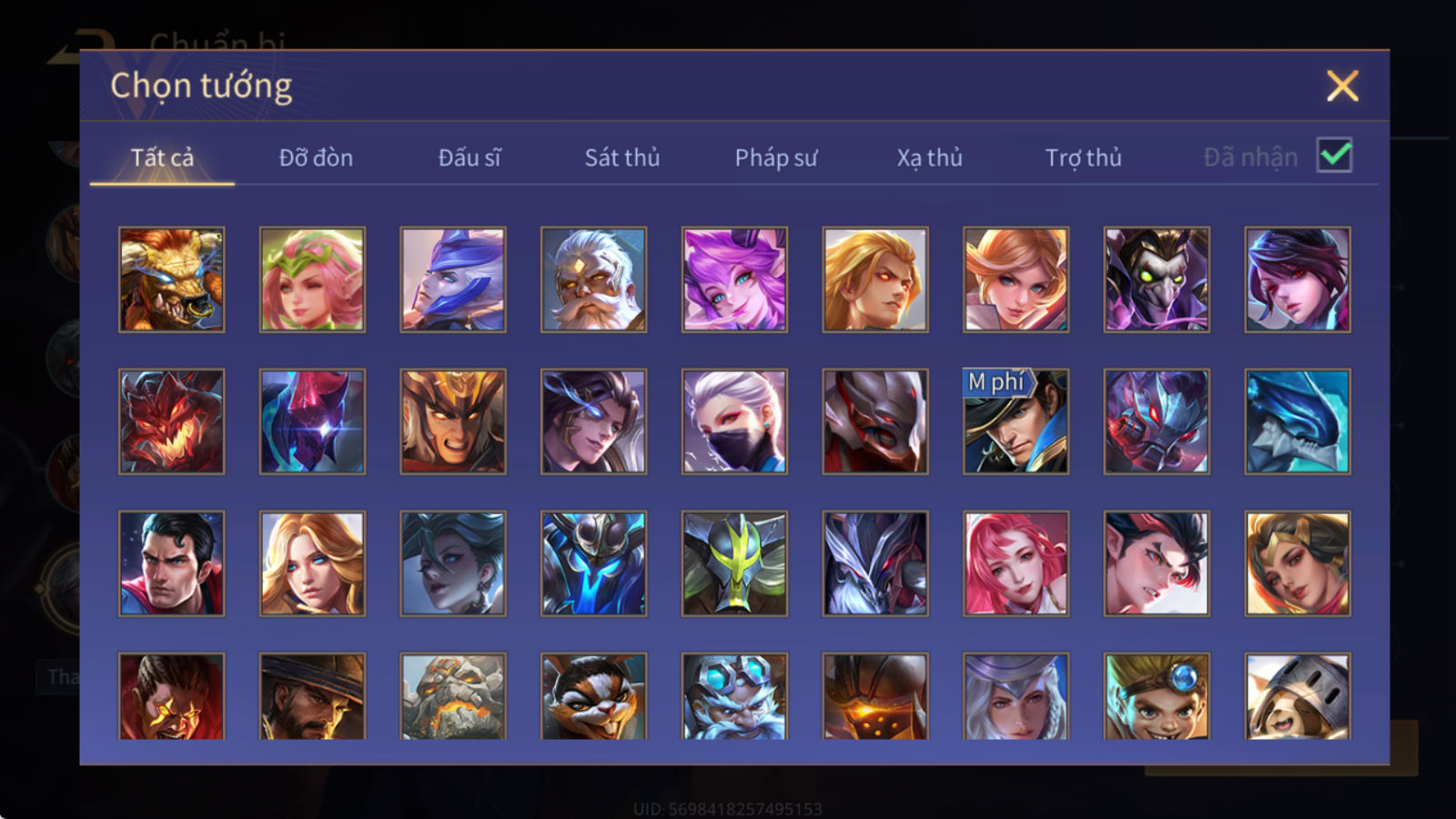Filter heroes by Xạ thủ
Screen dimensions: 1456x819
point(929,157)
